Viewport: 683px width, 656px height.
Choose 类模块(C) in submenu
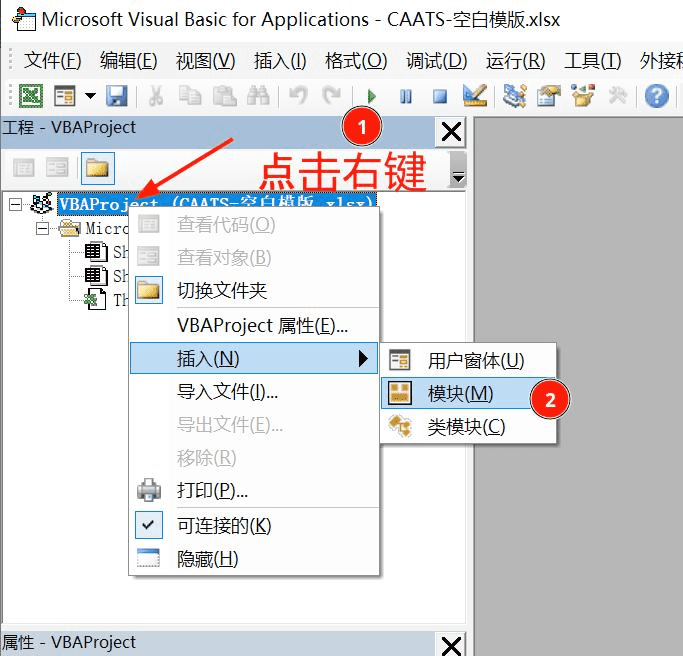click(468, 426)
